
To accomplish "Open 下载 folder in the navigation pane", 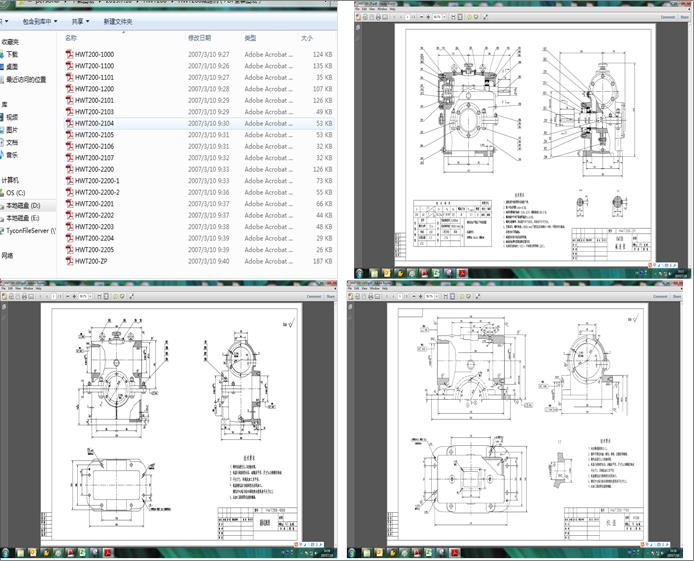I will 12,55.
